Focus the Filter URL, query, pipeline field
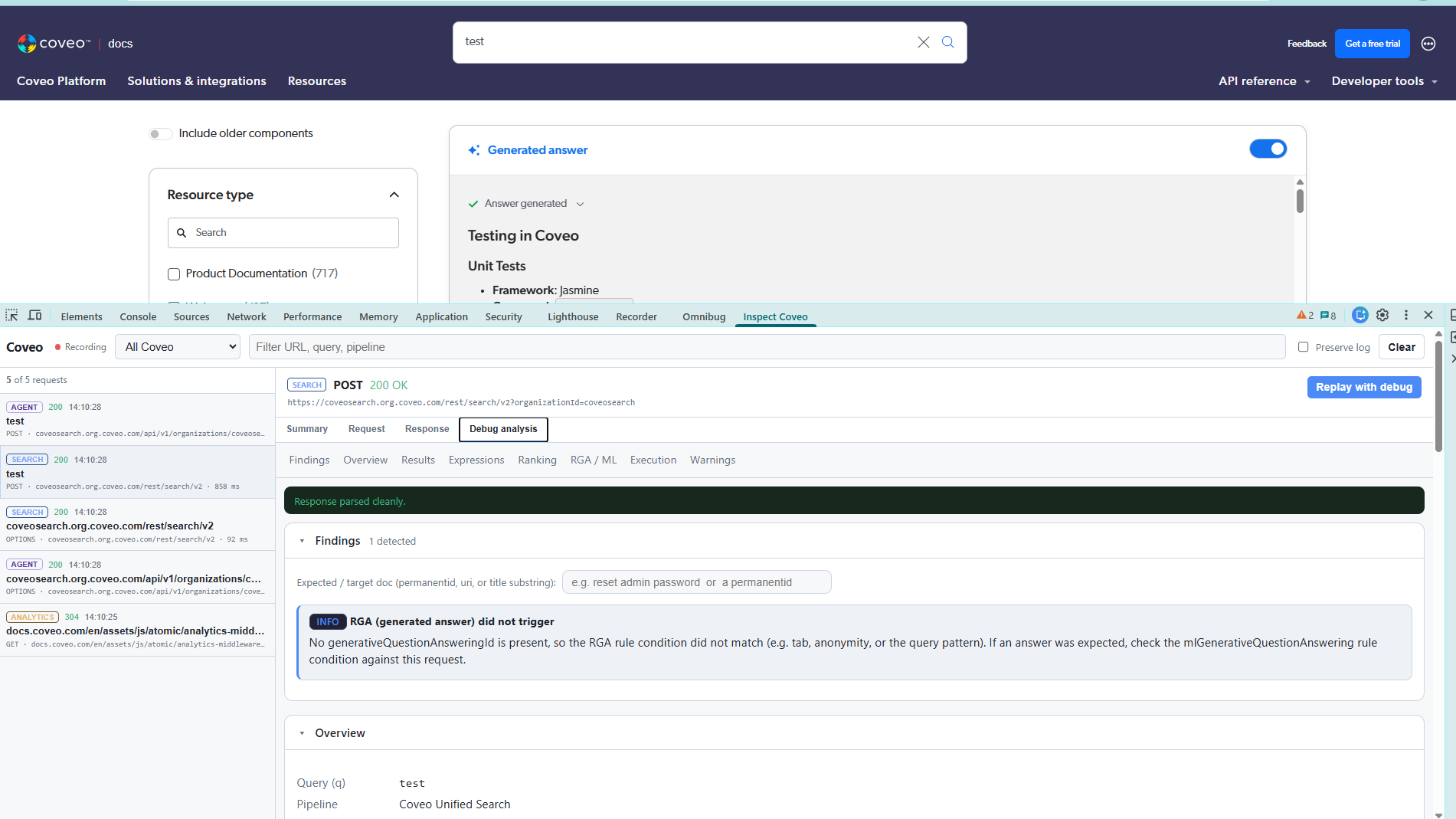 coord(767,347)
